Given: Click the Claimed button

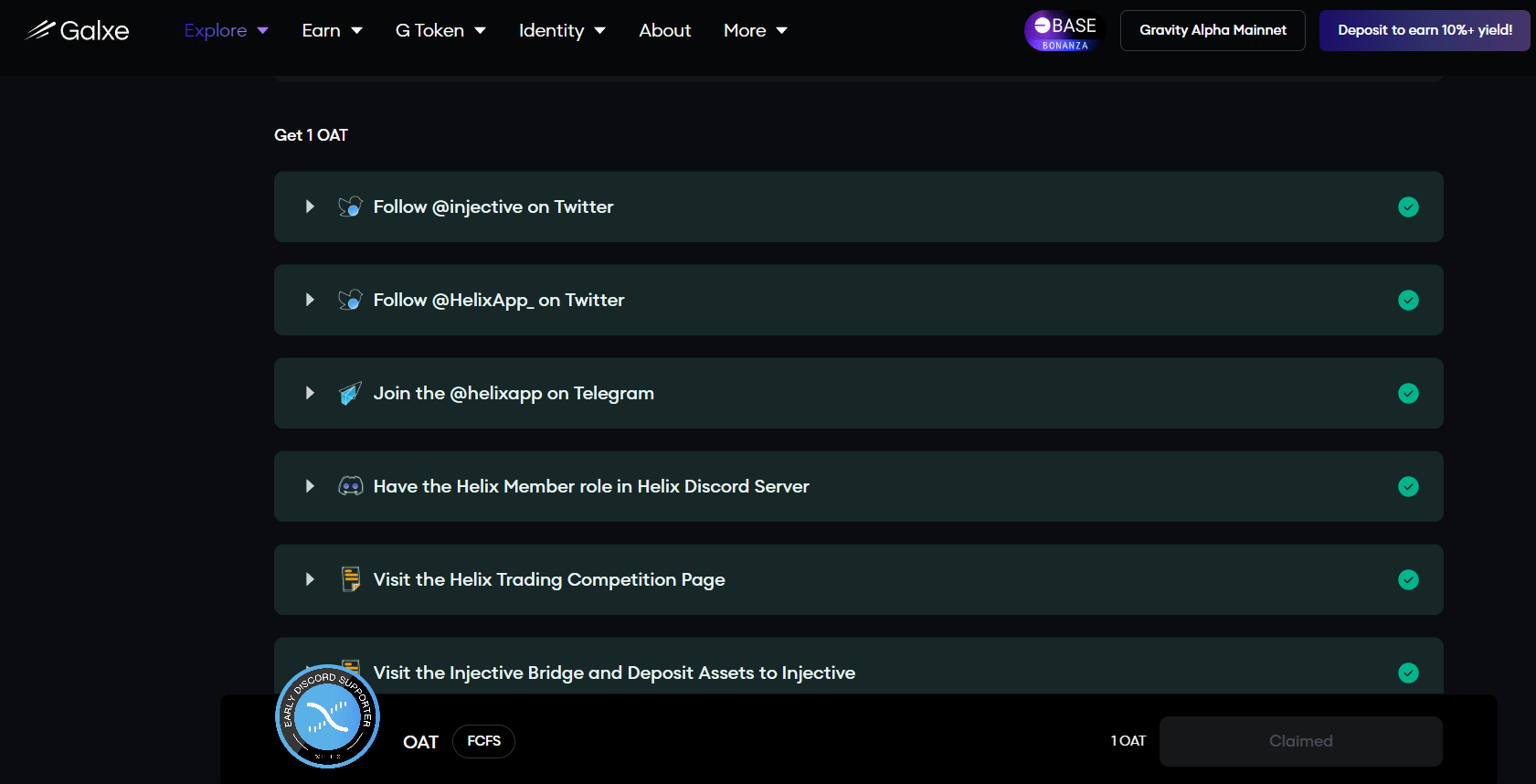Looking at the screenshot, I should pyautogui.click(x=1300, y=741).
